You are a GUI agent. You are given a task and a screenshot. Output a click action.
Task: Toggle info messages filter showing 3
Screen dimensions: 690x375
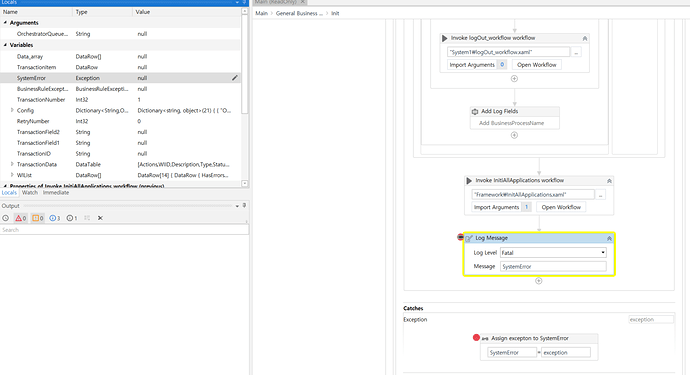(55, 218)
